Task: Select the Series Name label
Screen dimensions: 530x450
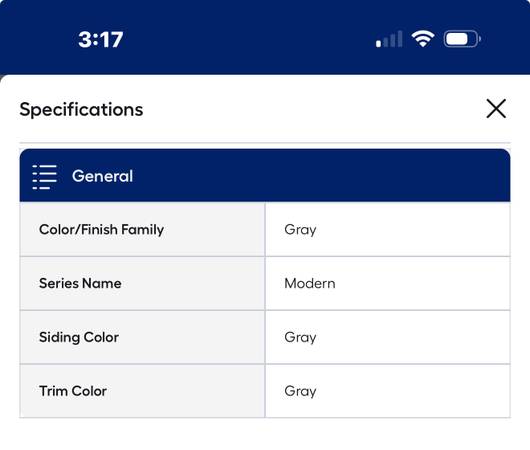Action: click(x=80, y=283)
